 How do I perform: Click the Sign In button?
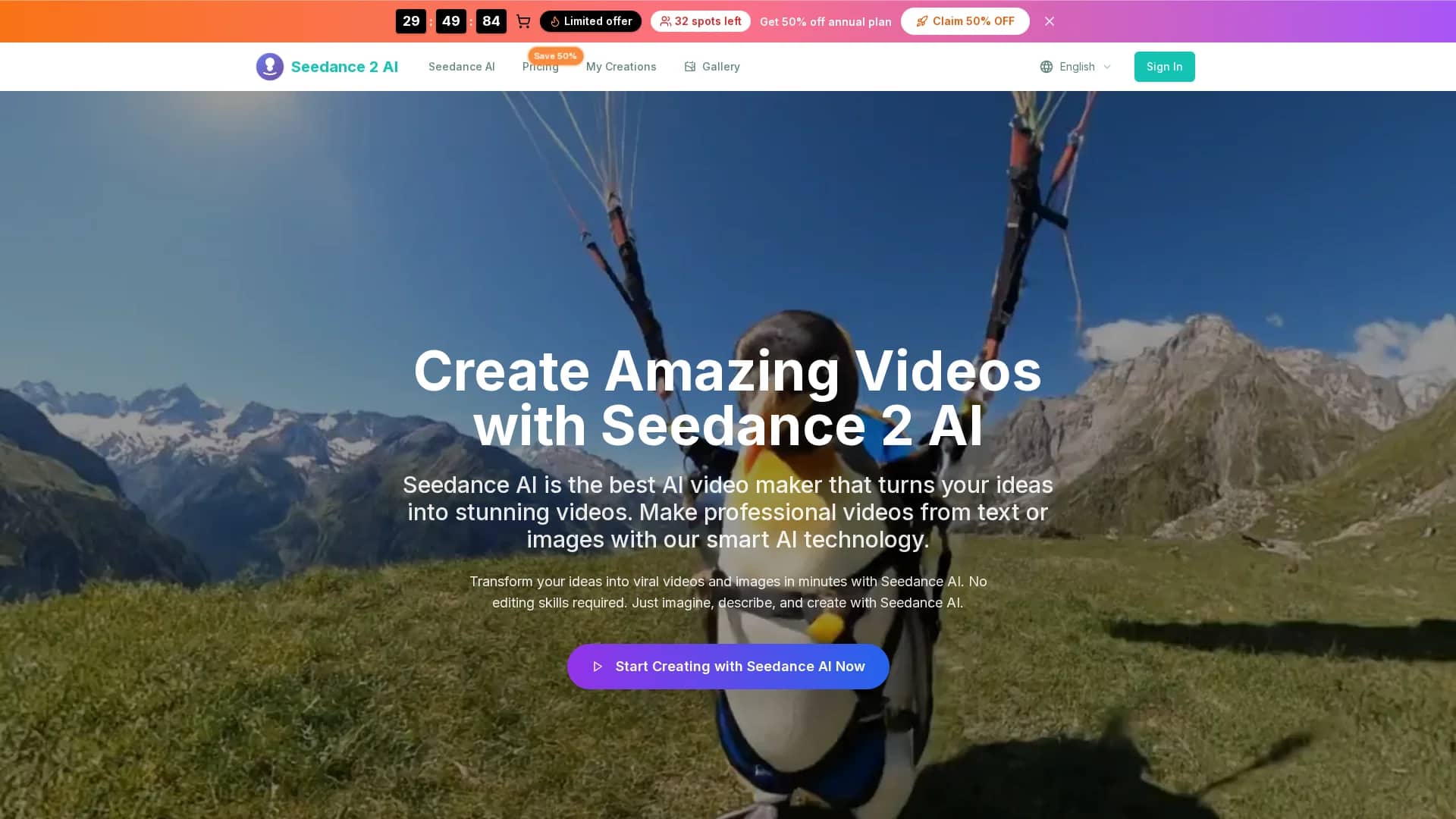1165,67
